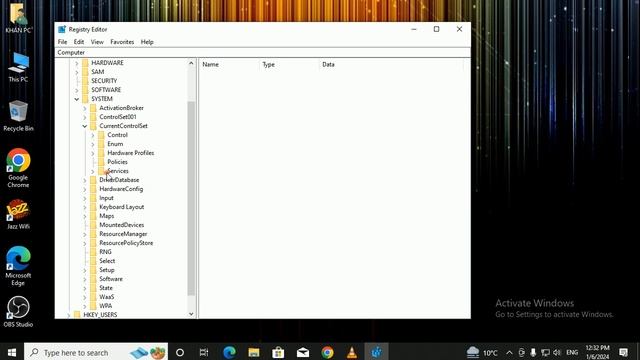This screenshot has width=640, height=360.
Task: Open OBS Studio desktop shortcut
Action: click(18, 312)
